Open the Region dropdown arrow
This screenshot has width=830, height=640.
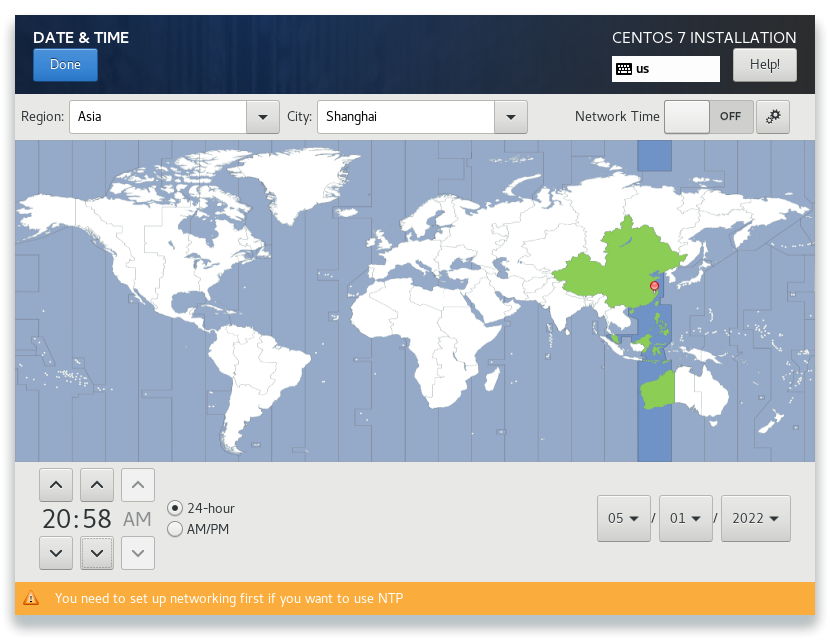pos(263,117)
